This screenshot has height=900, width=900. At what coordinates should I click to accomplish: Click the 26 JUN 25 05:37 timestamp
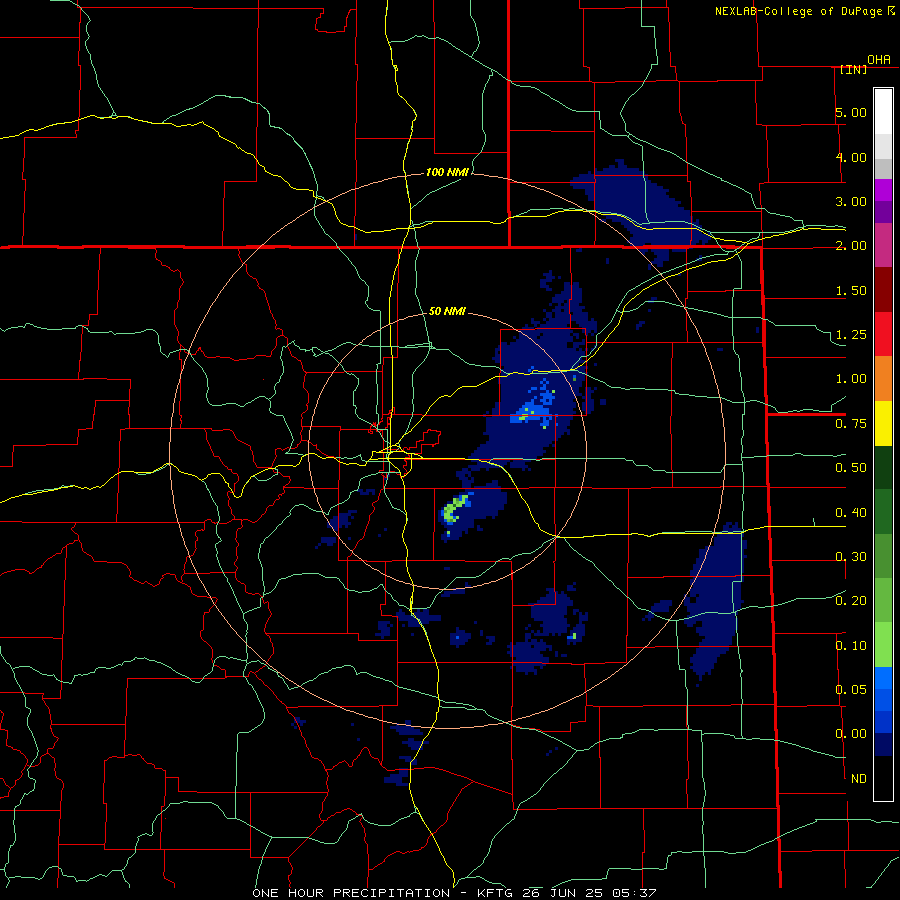pos(589,893)
